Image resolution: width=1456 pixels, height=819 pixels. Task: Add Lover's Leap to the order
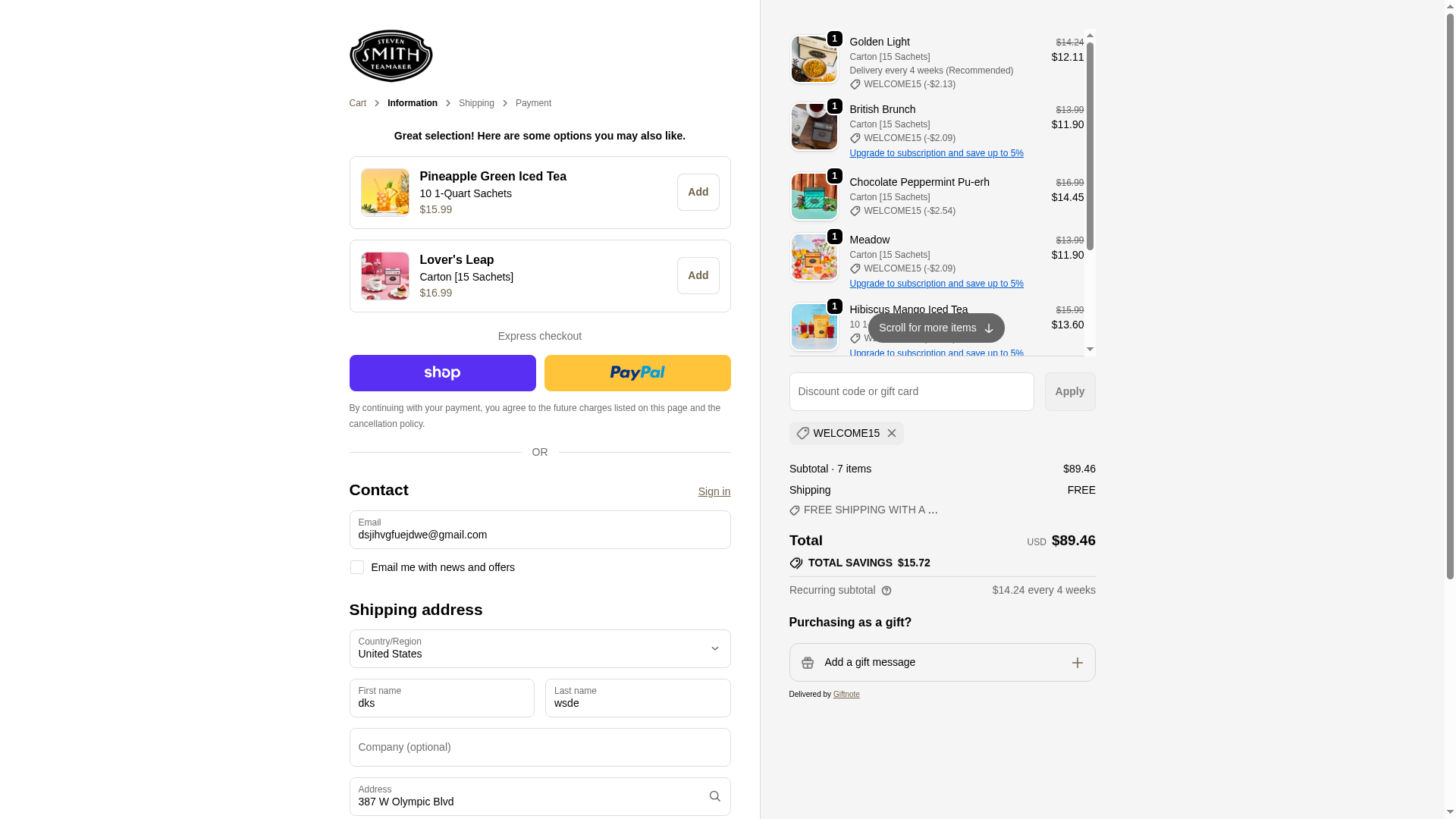coord(698,276)
